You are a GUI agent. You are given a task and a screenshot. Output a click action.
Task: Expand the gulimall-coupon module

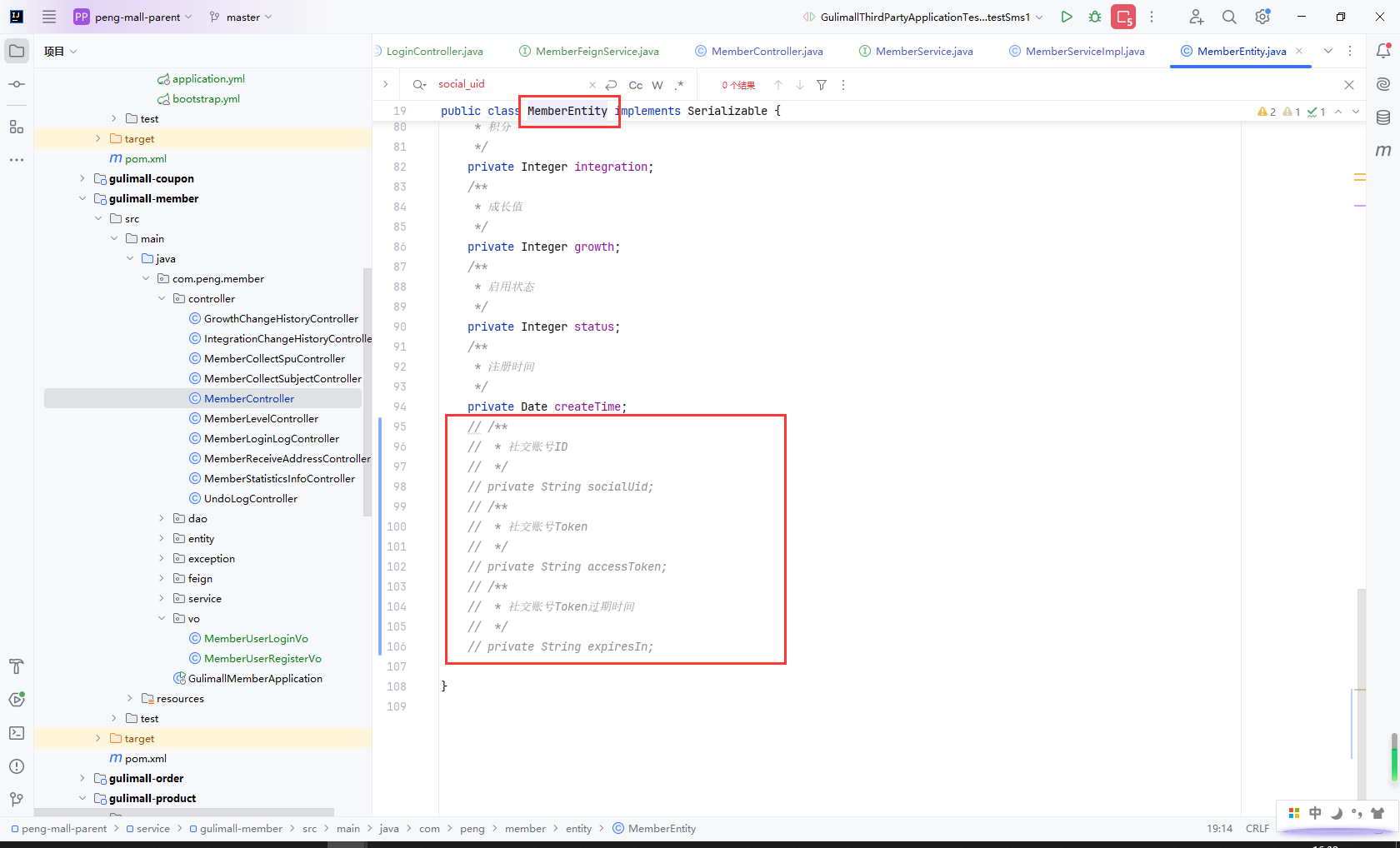click(x=82, y=178)
